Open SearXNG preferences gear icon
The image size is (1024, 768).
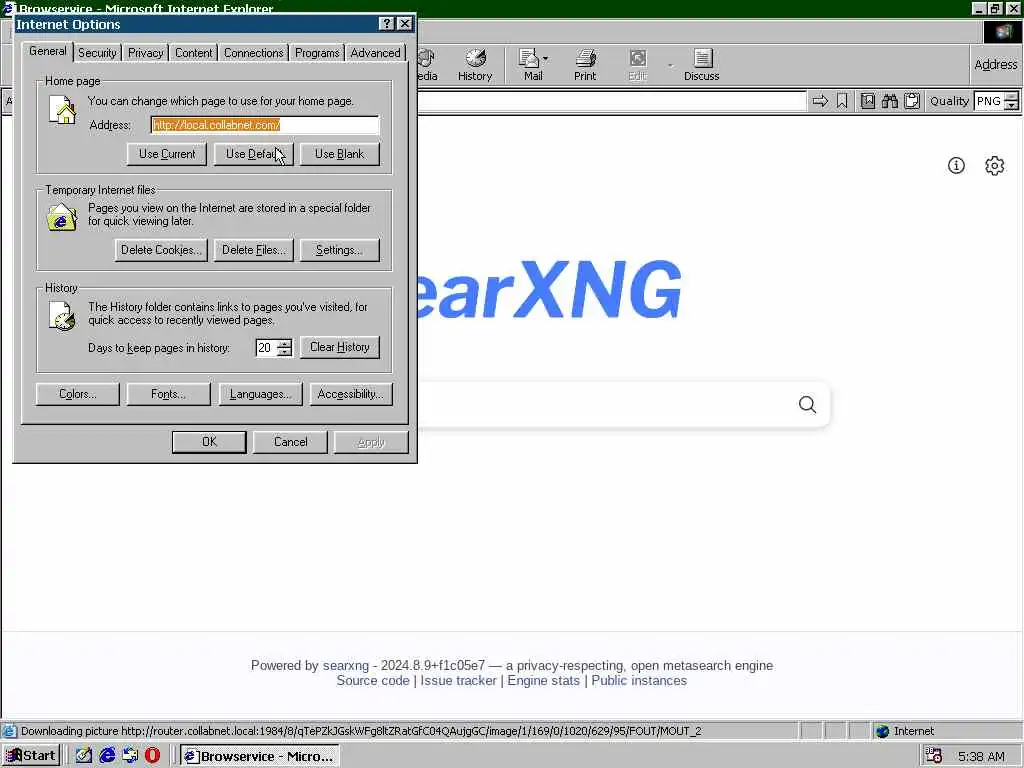(x=994, y=165)
